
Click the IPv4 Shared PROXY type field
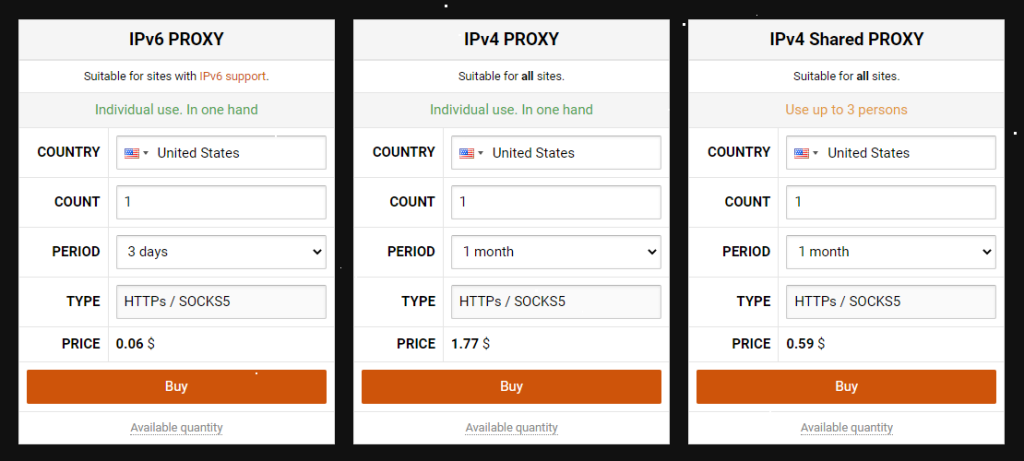tap(891, 301)
